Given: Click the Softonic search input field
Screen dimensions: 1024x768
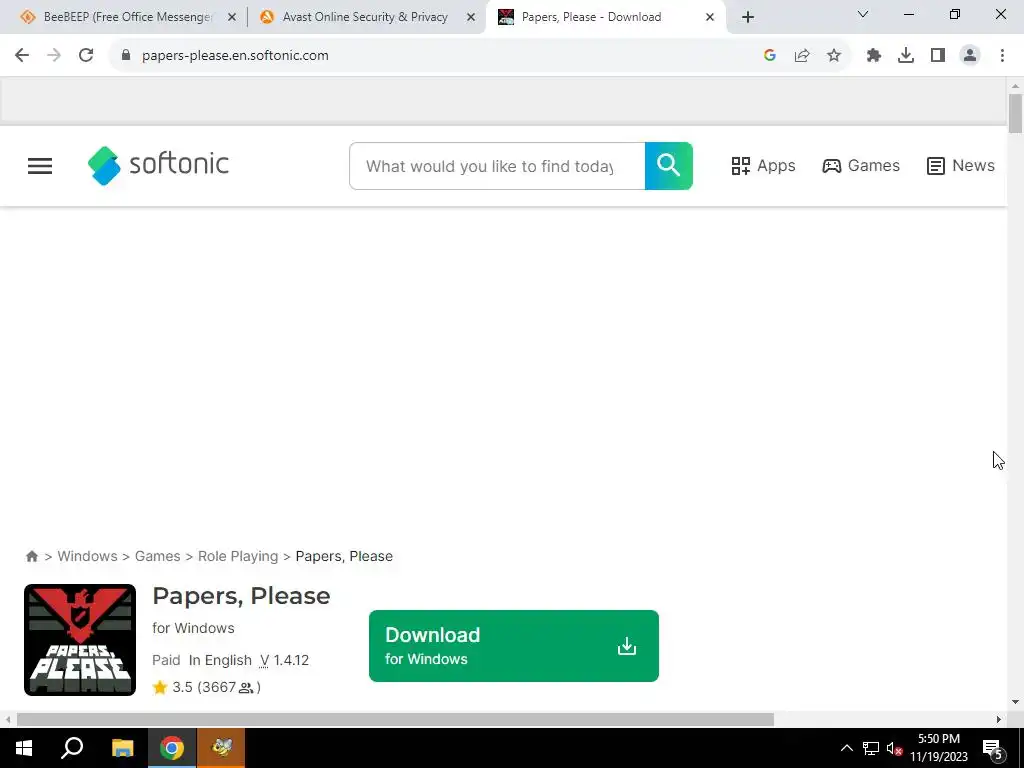Looking at the screenshot, I should 497,166.
